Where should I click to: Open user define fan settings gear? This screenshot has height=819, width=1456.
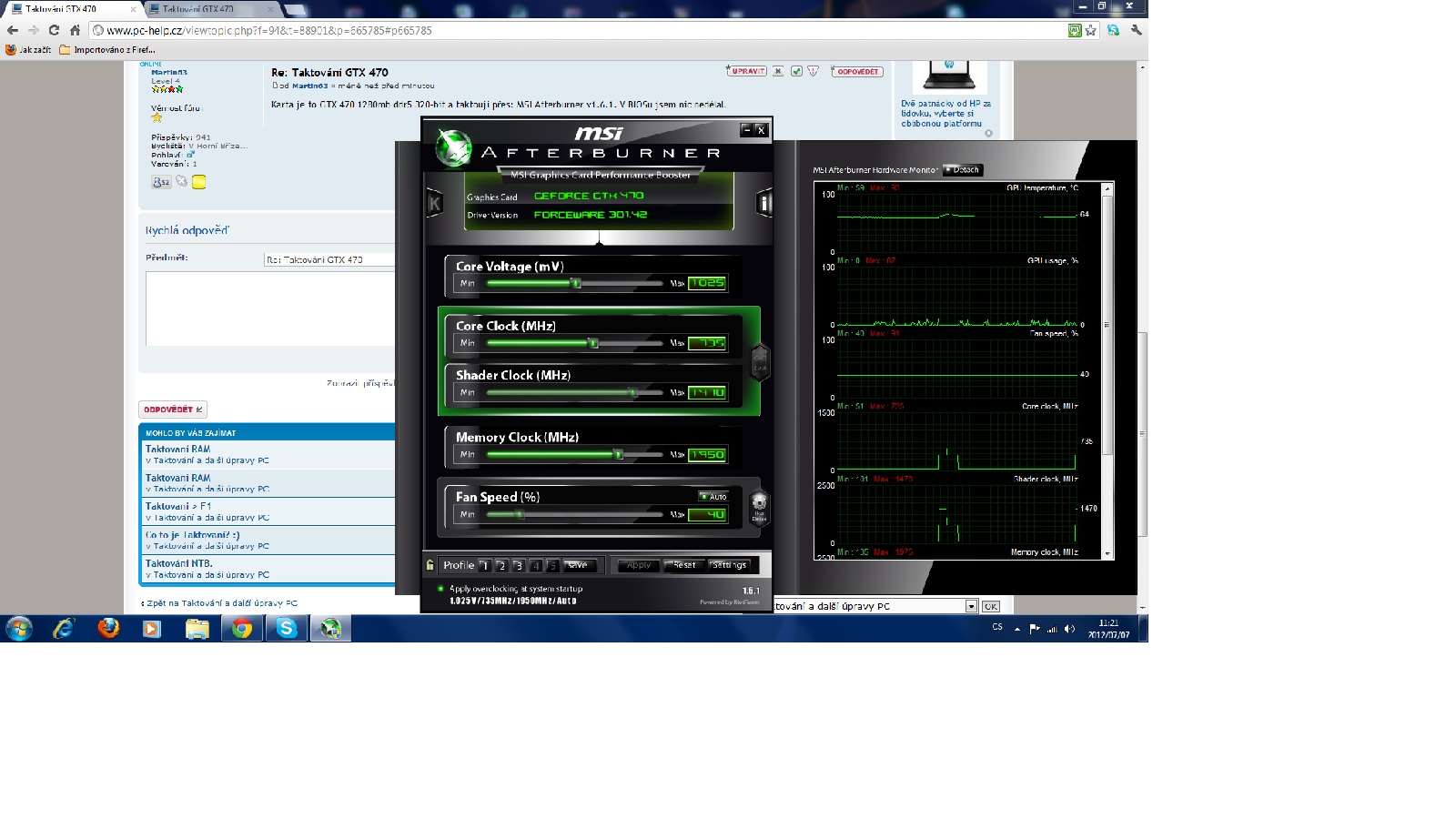[759, 504]
